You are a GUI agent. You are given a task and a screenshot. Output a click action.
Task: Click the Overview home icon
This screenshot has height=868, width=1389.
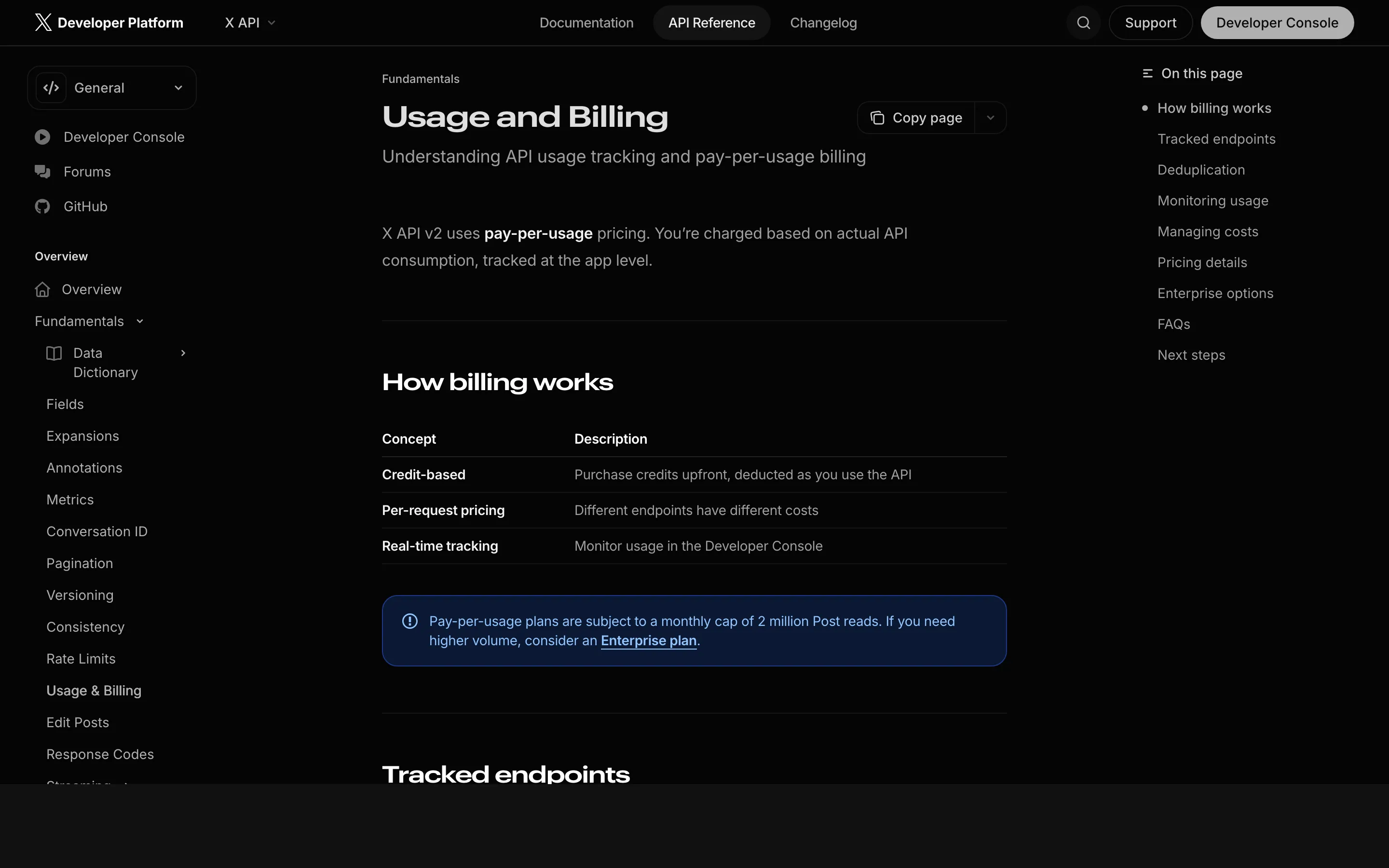coord(42,289)
